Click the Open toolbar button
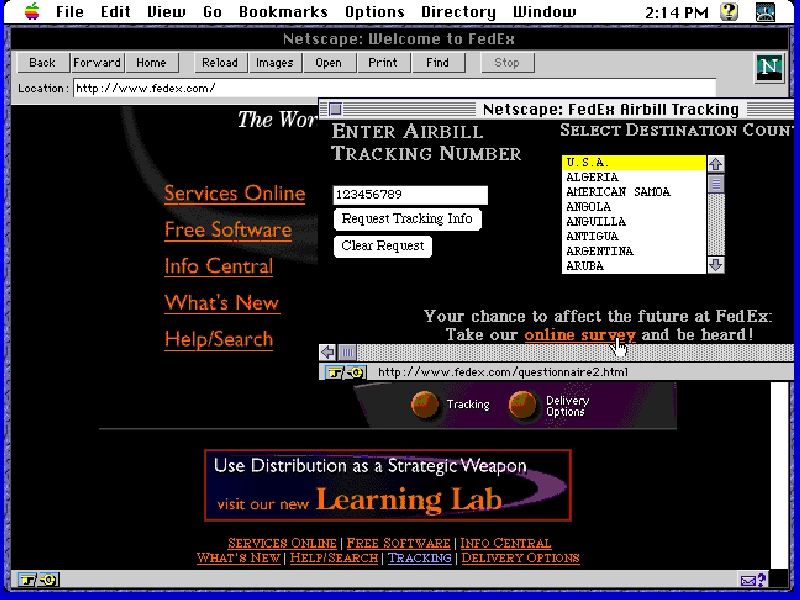 click(x=329, y=63)
